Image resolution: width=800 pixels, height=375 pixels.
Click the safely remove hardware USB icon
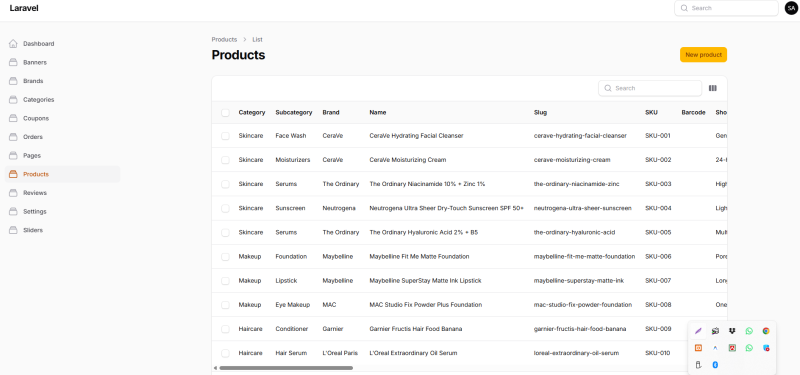[698, 365]
